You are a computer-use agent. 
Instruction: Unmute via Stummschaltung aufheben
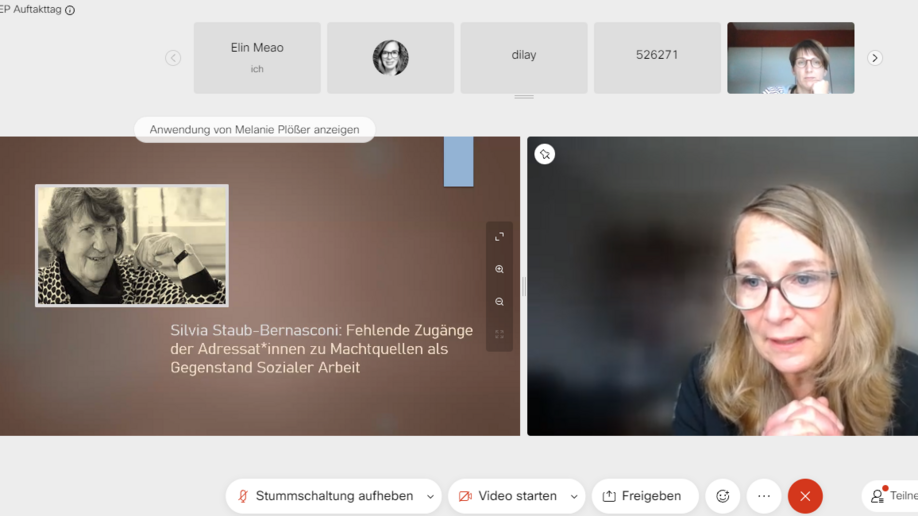coord(324,496)
